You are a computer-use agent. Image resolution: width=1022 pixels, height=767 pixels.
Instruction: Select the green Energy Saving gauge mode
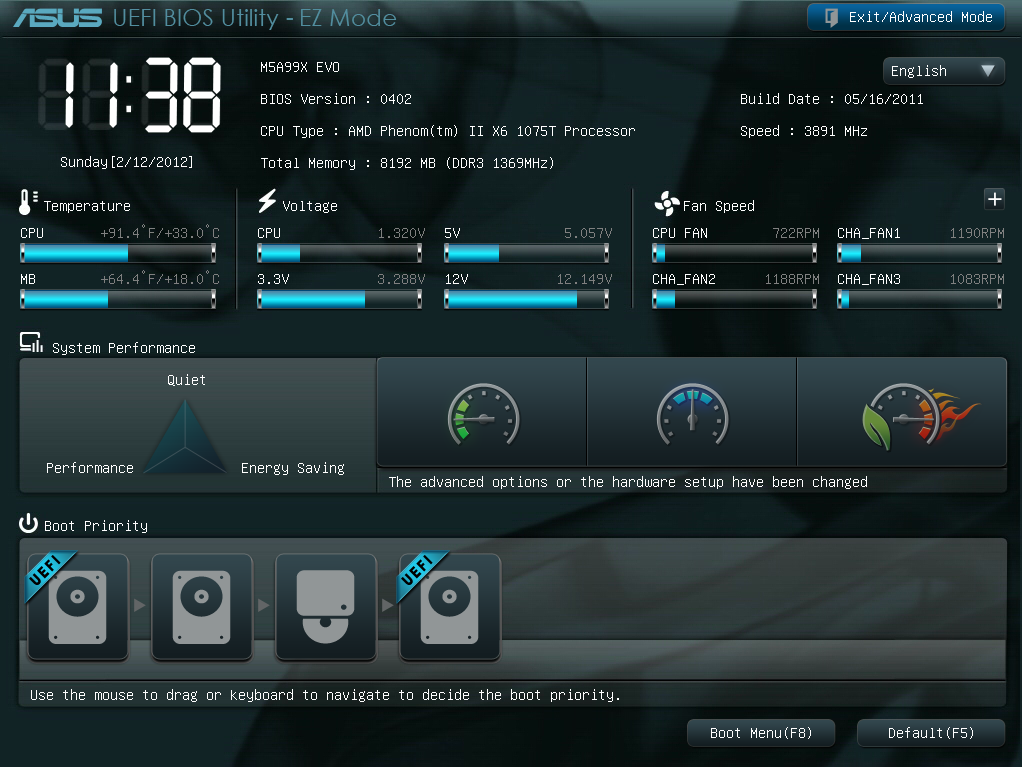coord(482,412)
